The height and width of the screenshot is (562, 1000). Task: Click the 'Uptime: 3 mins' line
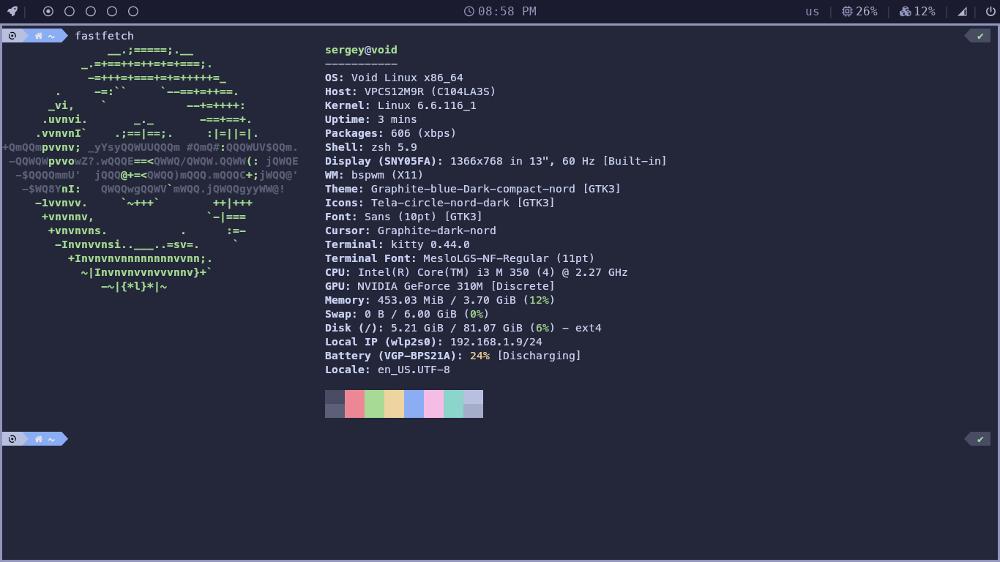(x=371, y=119)
